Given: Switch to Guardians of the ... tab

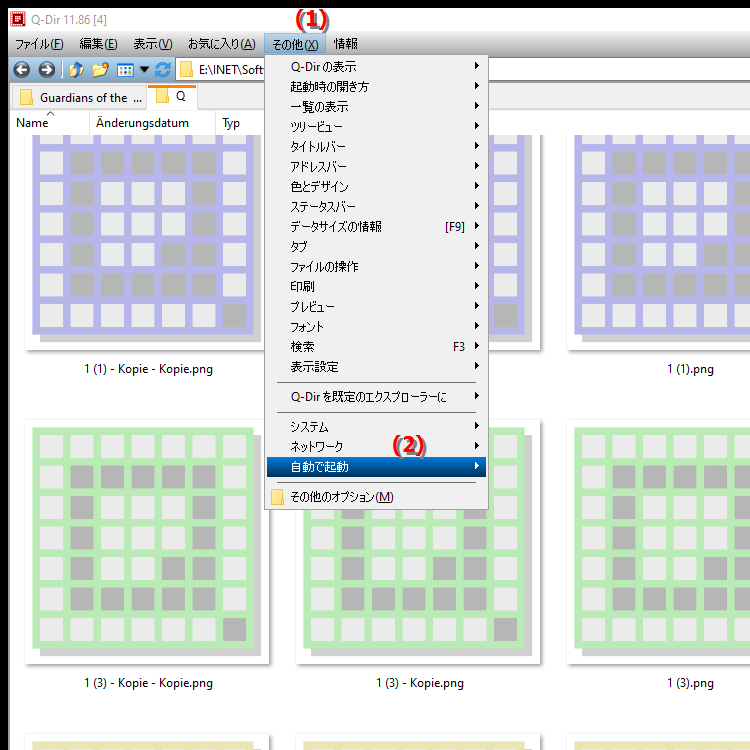Looking at the screenshot, I should [x=79, y=98].
